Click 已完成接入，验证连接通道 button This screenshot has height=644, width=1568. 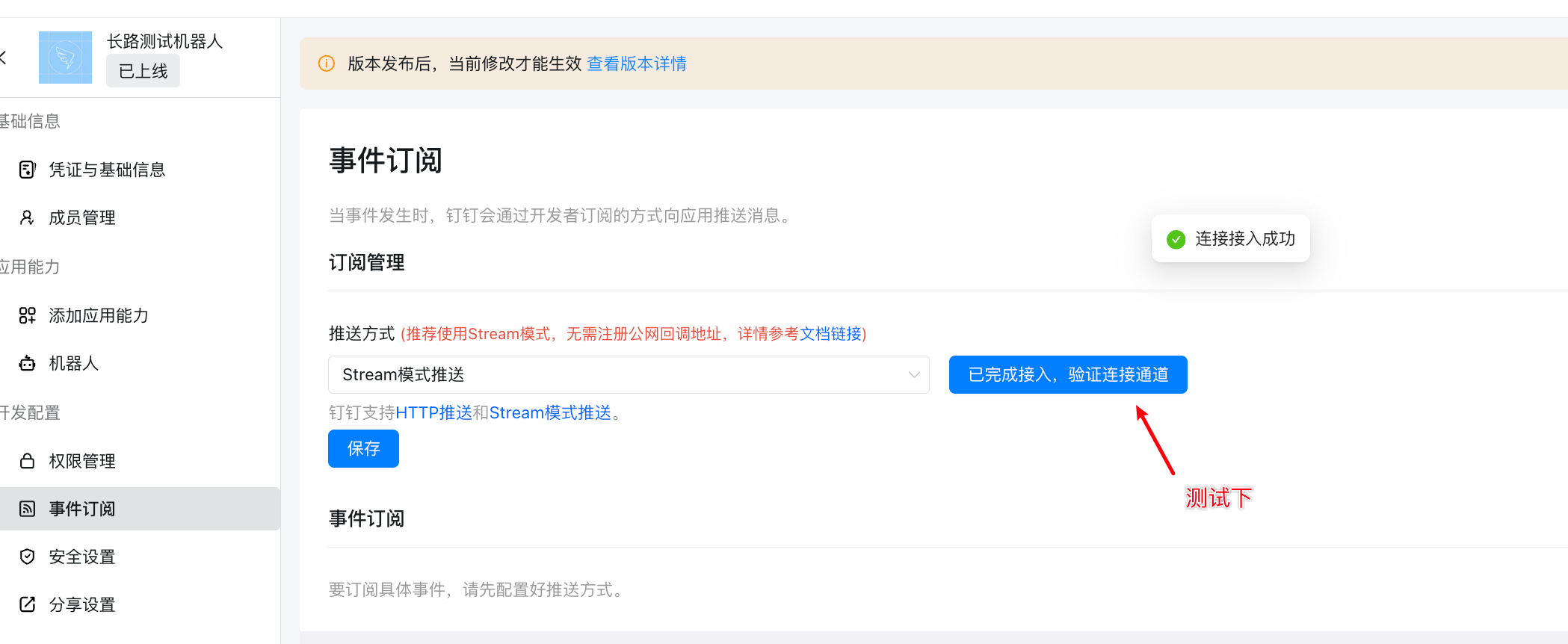[x=1068, y=374]
